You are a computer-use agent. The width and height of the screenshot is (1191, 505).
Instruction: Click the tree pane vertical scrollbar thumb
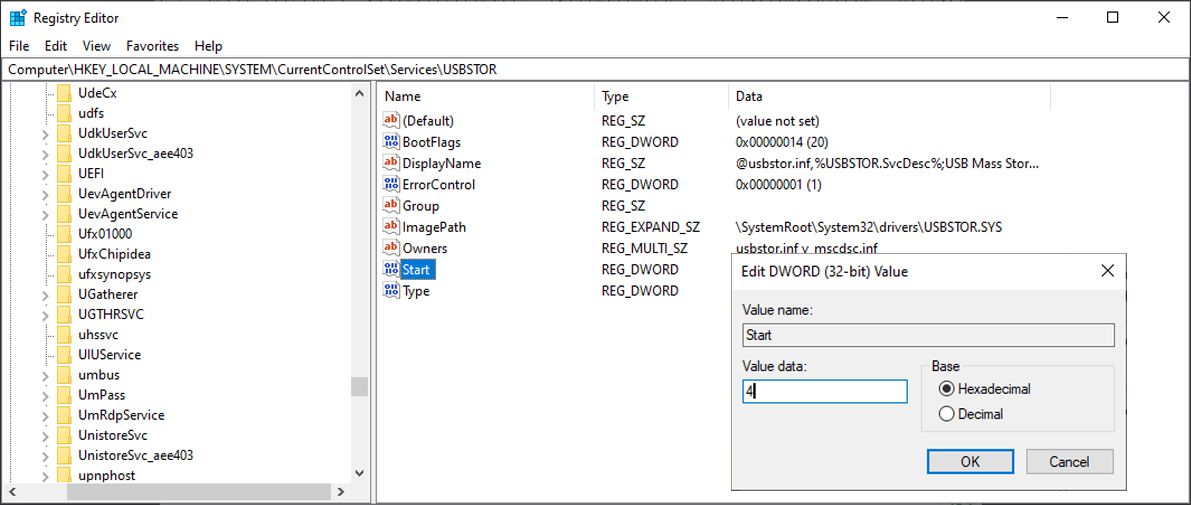(359, 386)
